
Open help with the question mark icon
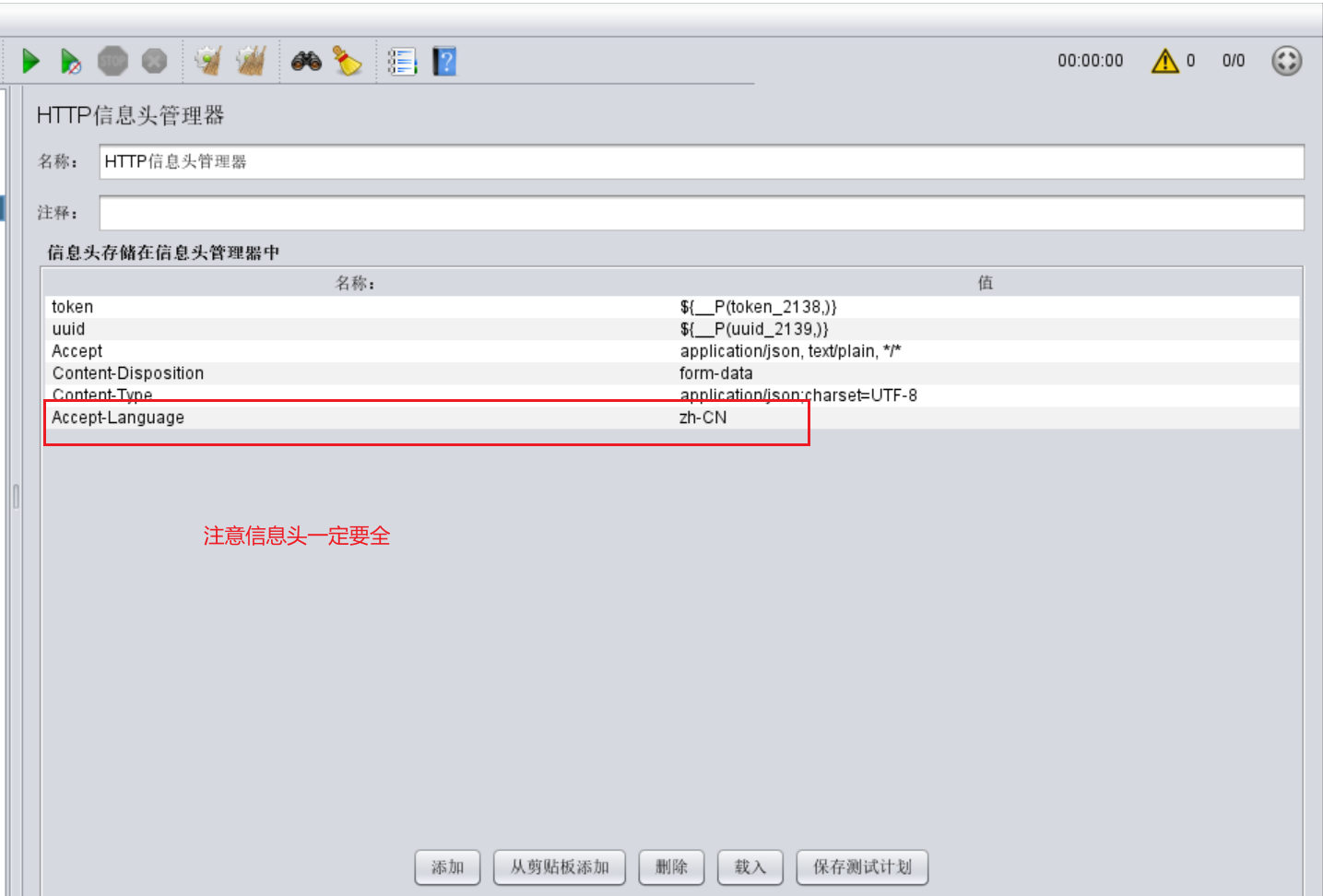pos(444,62)
